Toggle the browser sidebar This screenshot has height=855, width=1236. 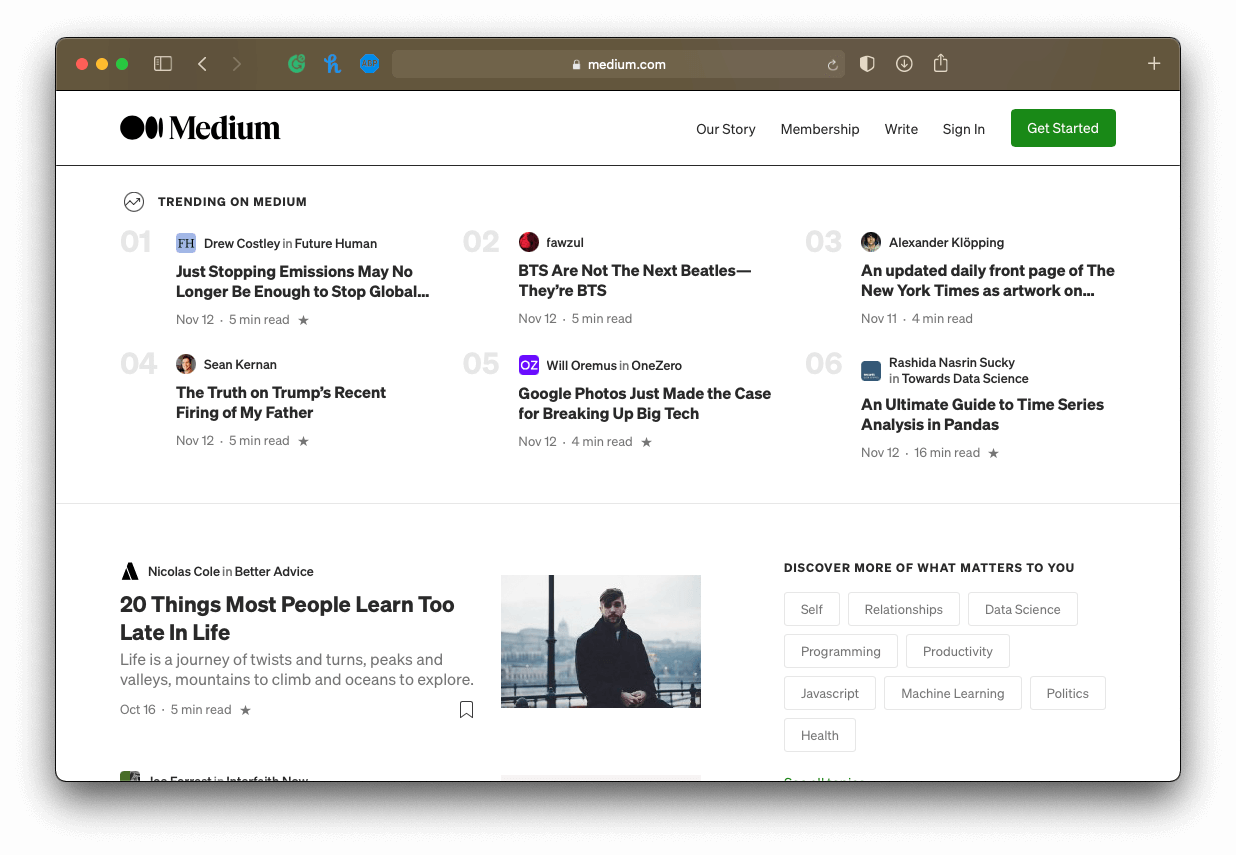tap(162, 63)
